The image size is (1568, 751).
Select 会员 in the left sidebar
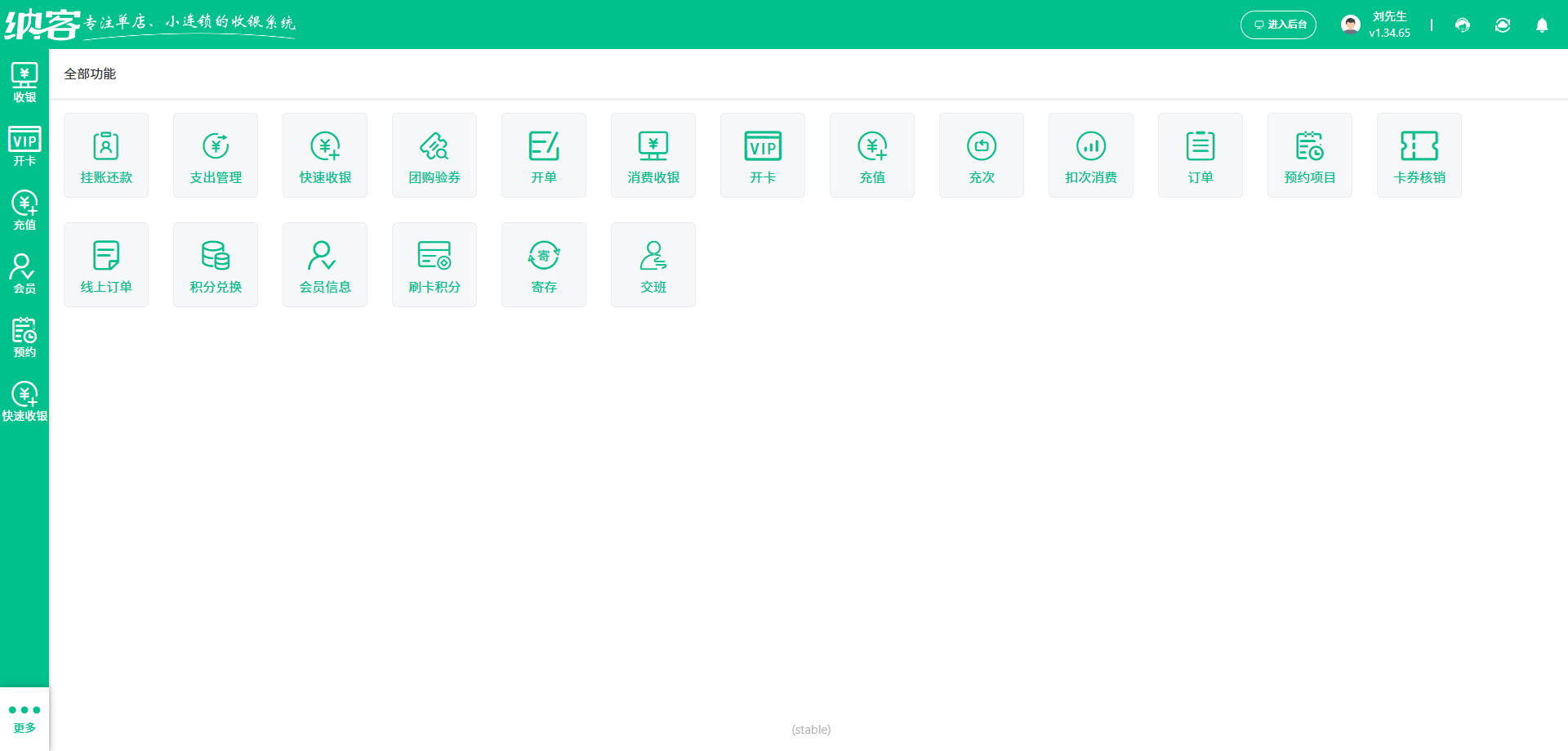pos(24,274)
